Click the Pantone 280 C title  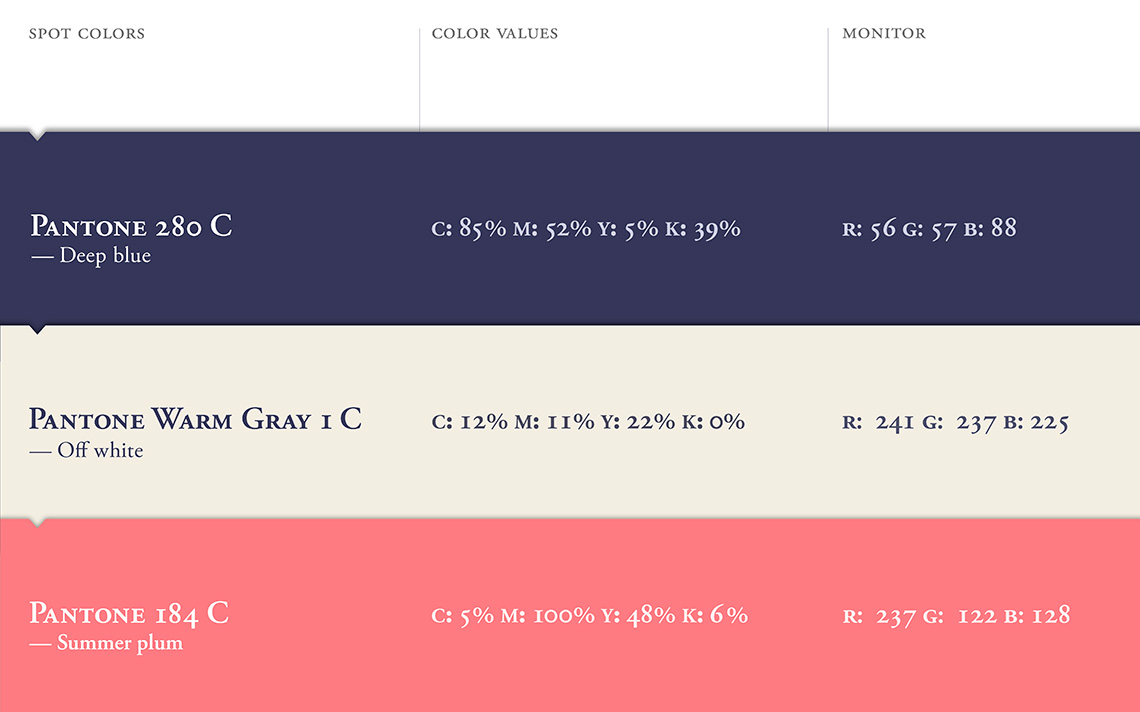point(131,226)
